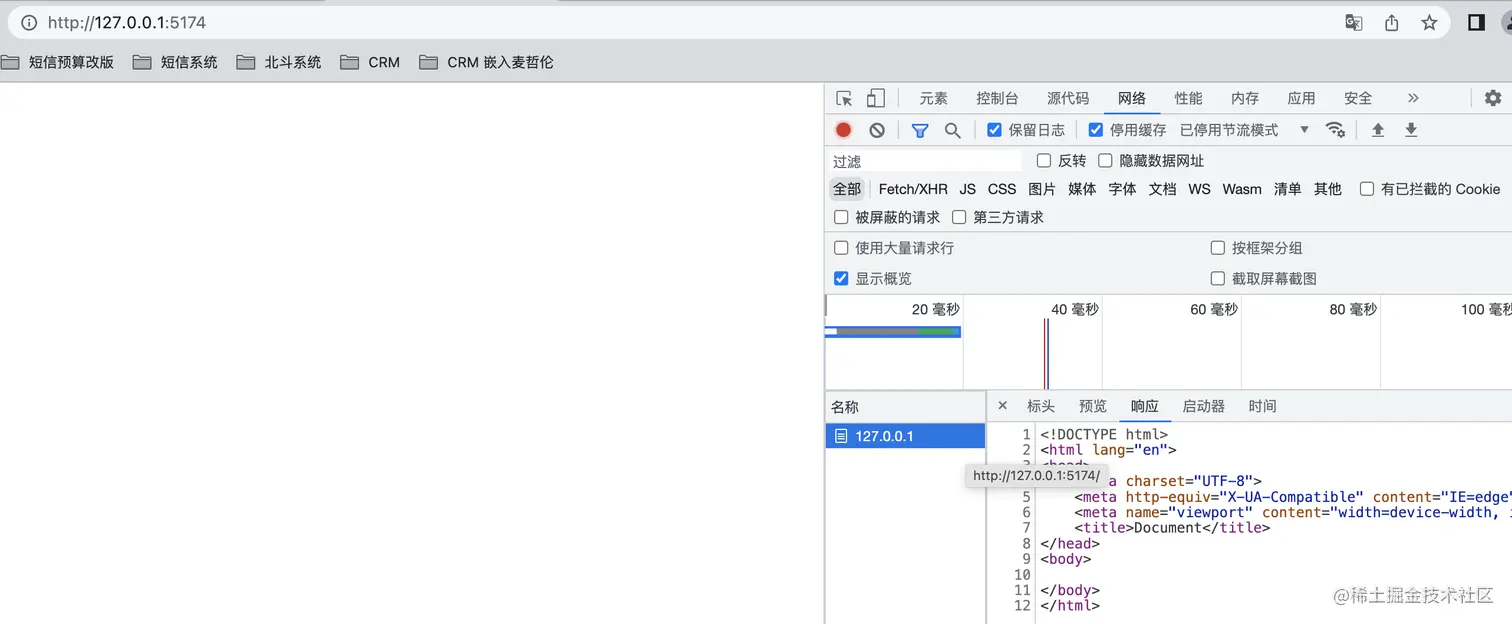Check 被屏蔽的请求 checkbox
The height and width of the screenshot is (624, 1512).
click(x=841, y=217)
